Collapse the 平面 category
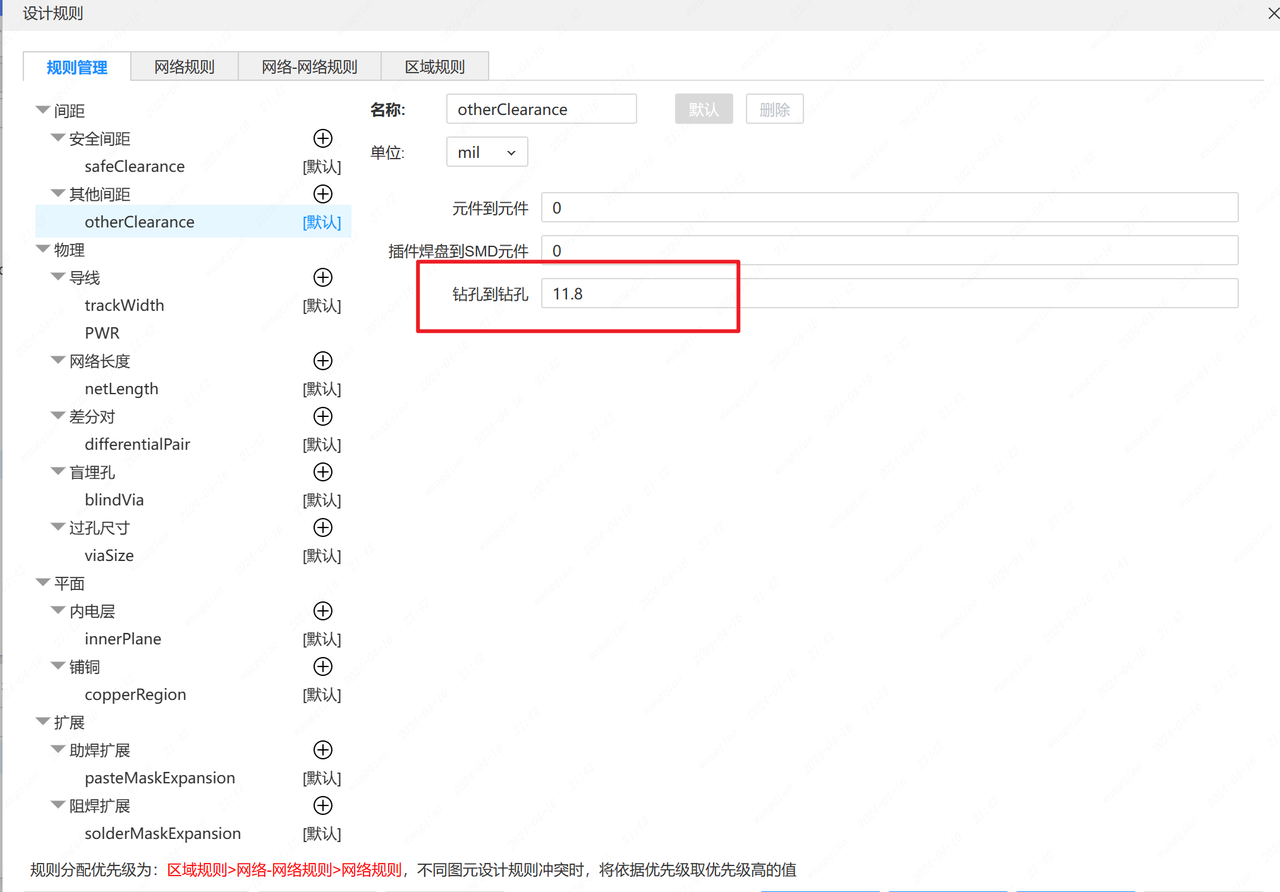Screen dimensions: 1280x892 pos(43,583)
